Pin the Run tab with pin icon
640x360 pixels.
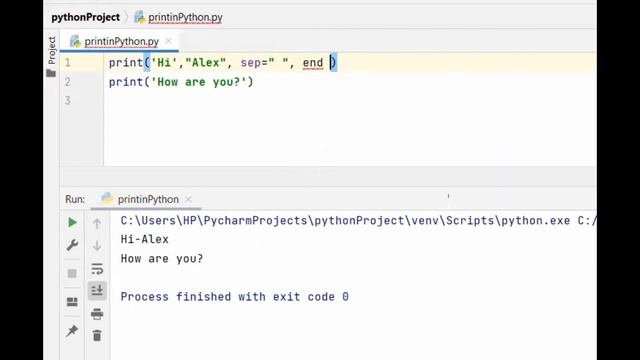pos(72,331)
